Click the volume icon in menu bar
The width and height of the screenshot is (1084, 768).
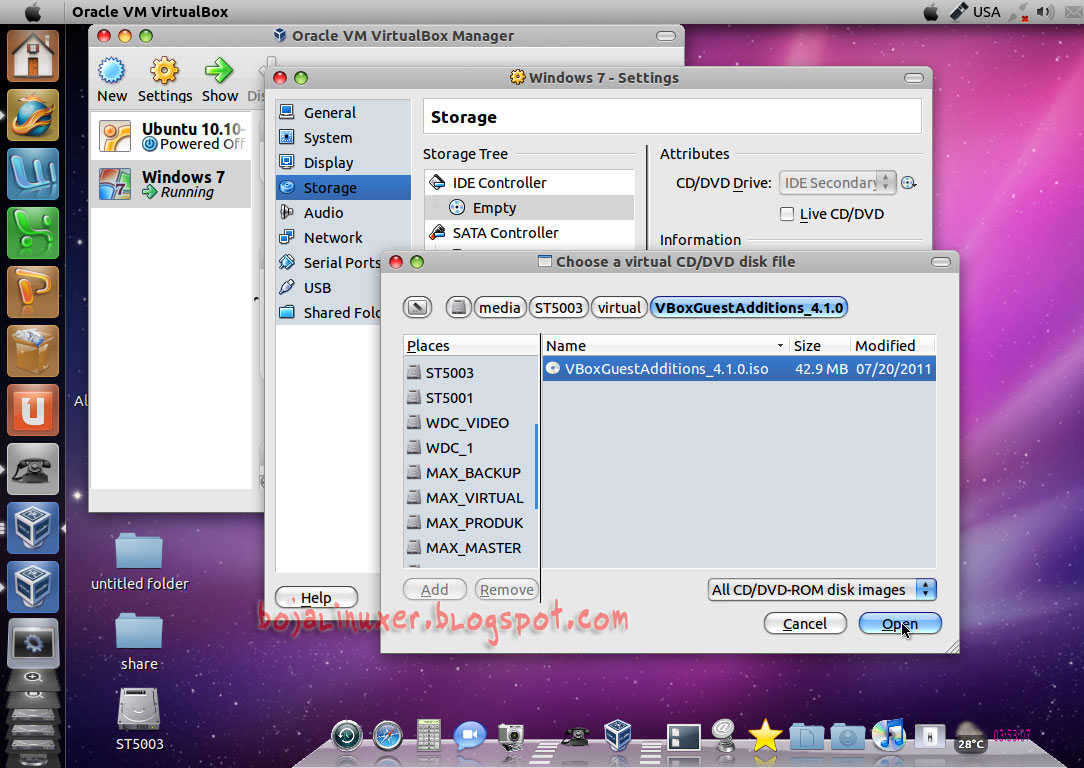coord(1045,12)
